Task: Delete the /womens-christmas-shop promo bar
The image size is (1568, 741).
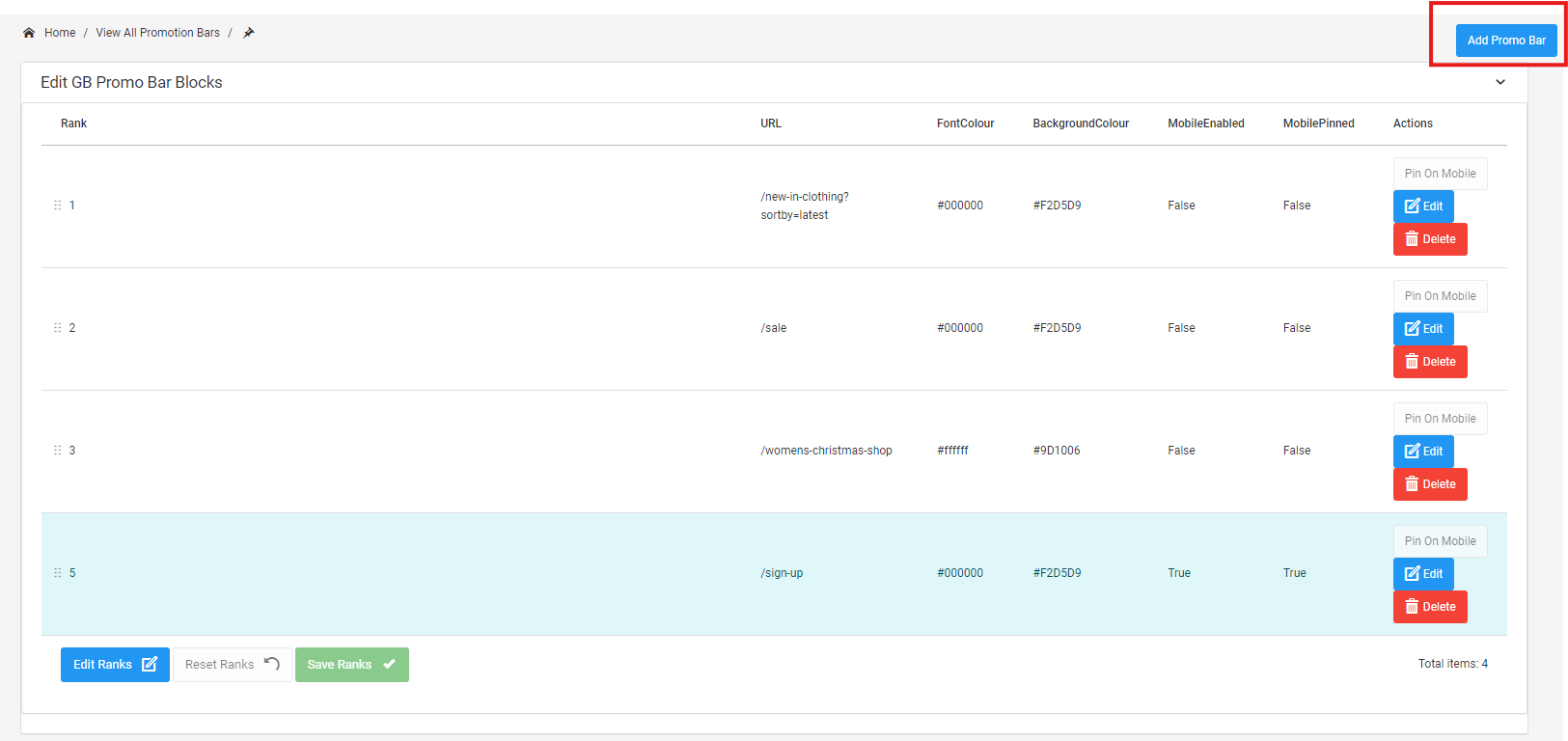Action: coord(1430,484)
